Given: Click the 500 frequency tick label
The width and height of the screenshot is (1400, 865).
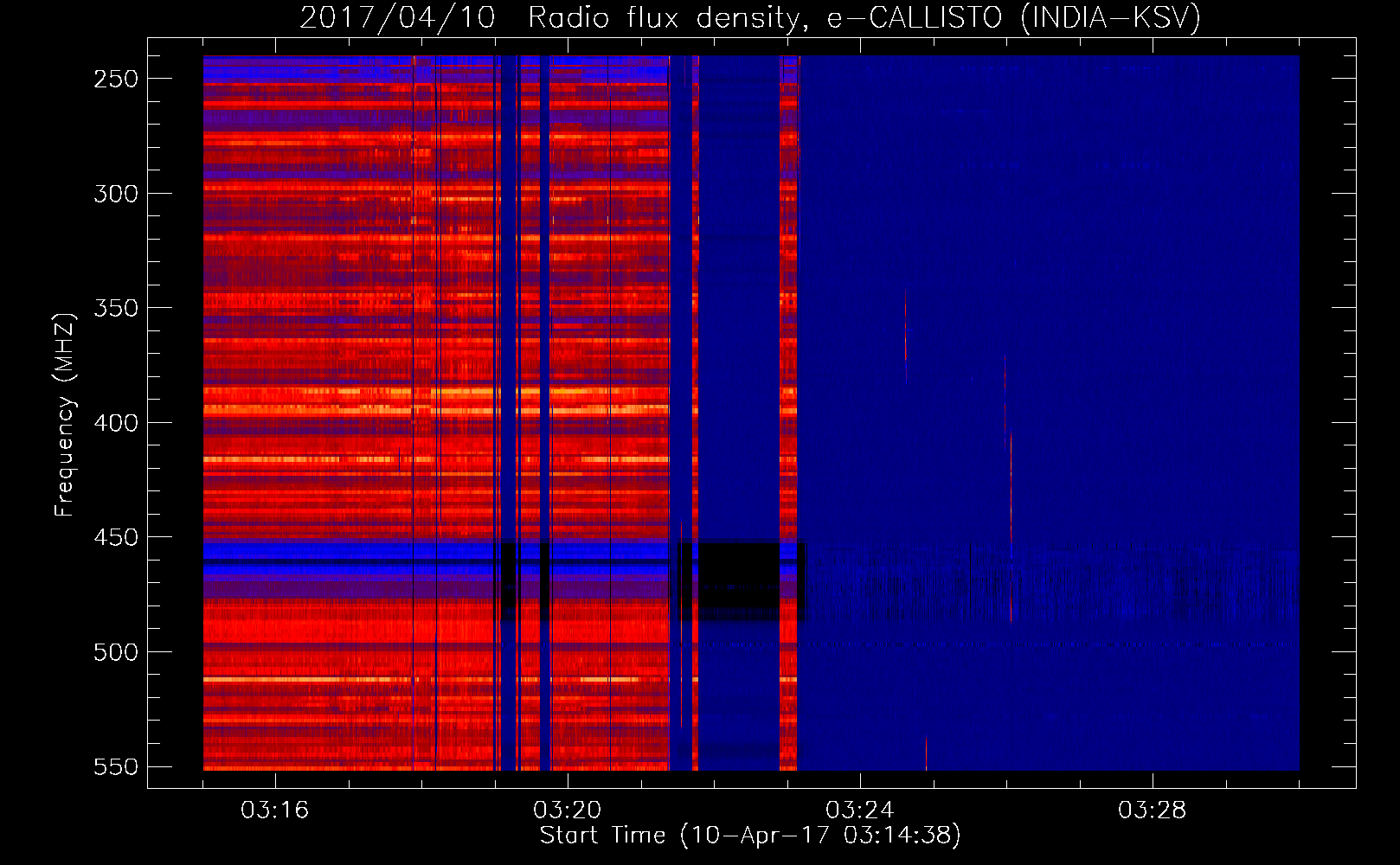Looking at the screenshot, I should (116, 652).
